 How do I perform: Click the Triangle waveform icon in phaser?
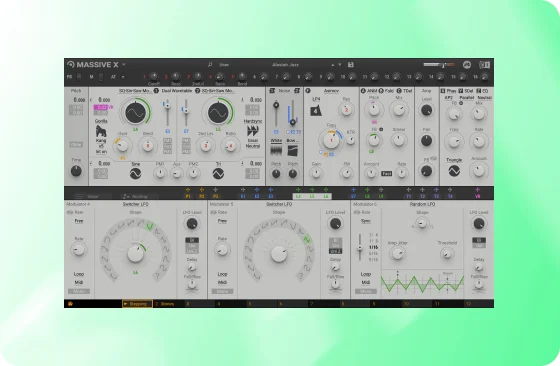tap(454, 171)
